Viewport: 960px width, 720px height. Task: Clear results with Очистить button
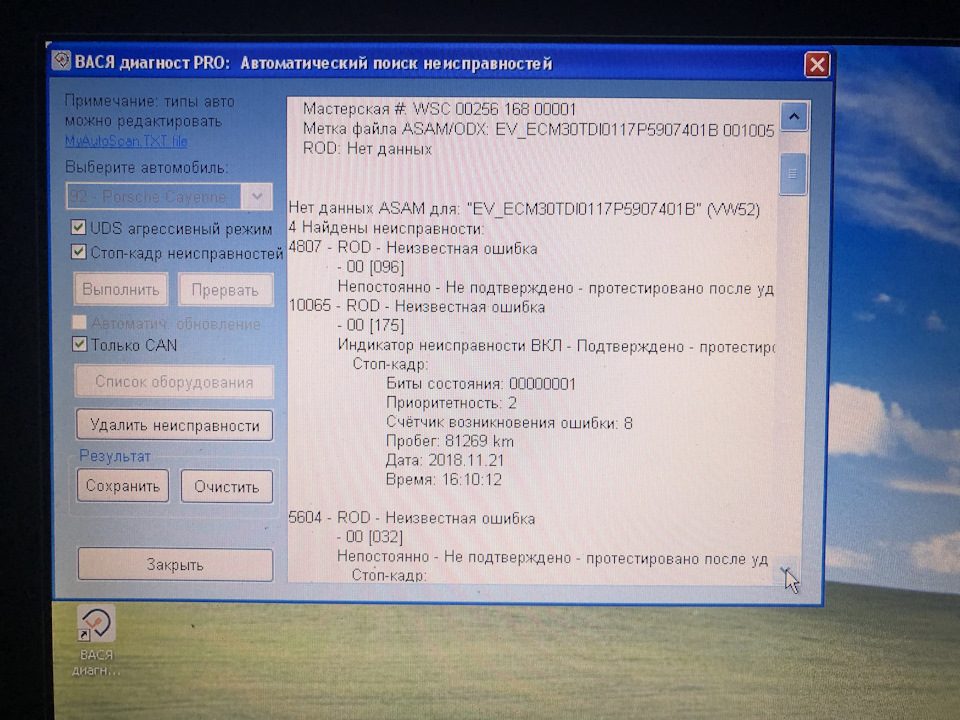click(227, 487)
